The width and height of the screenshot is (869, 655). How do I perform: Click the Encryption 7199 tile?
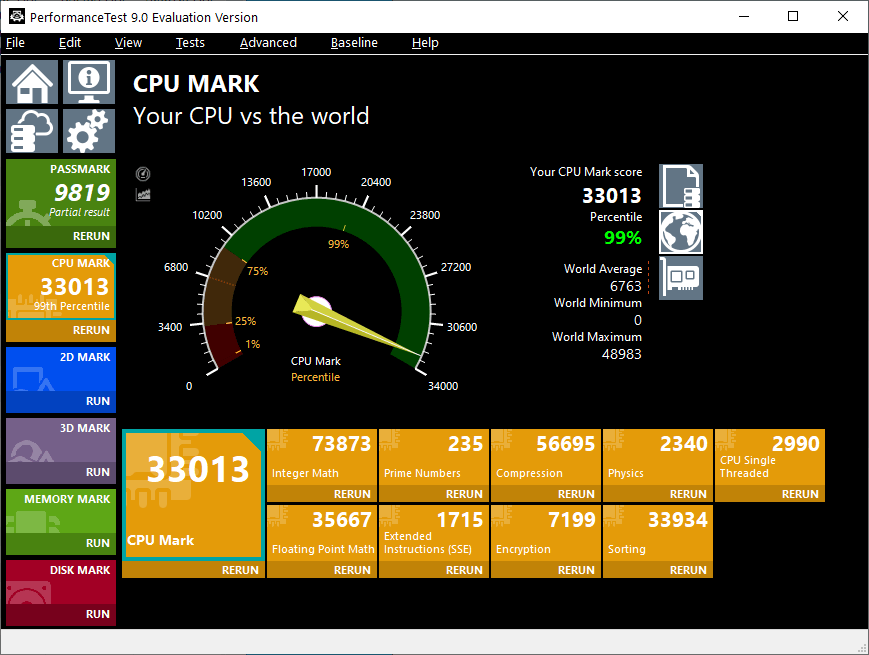point(545,533)
